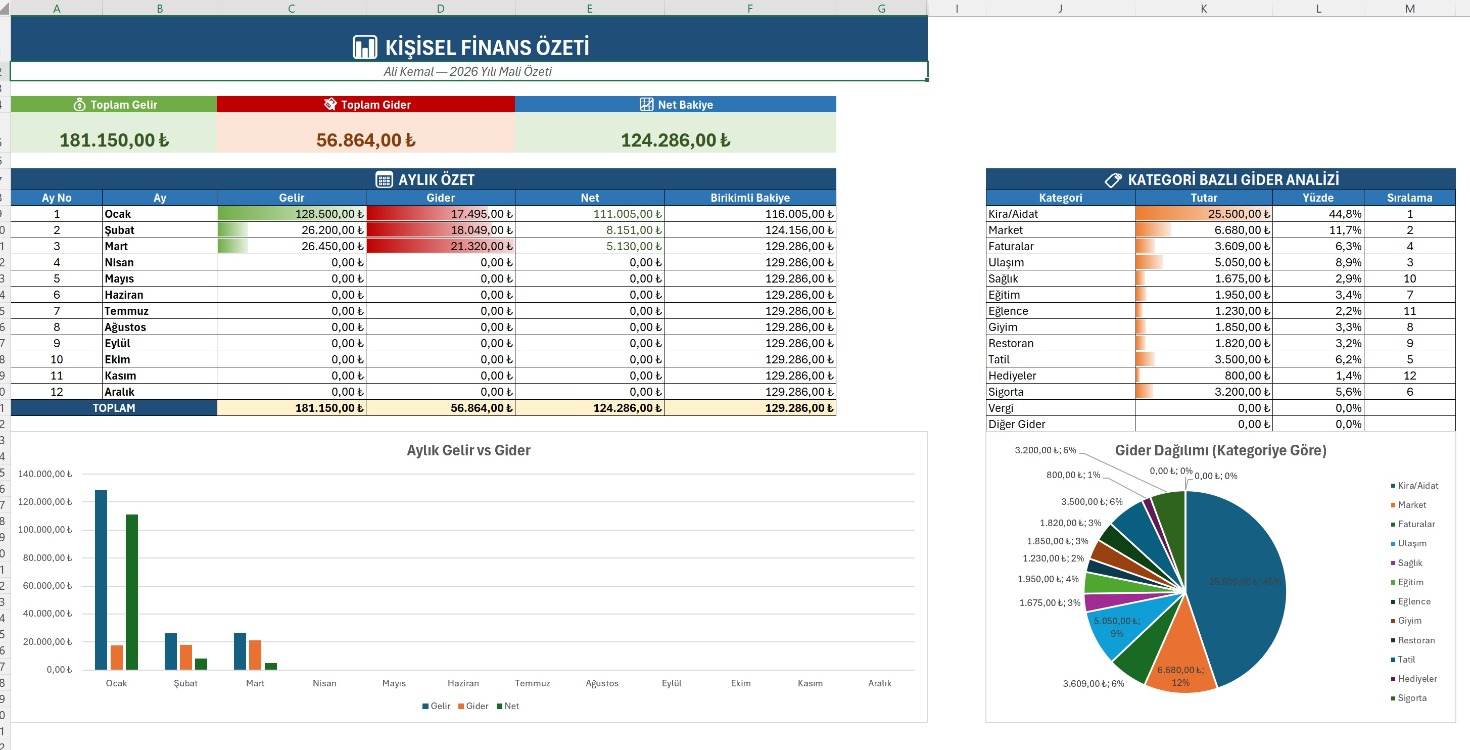This screenshot has width=1470, height=750.
Task: Select the 44,8% percentage cell
Action: click(1318, 214)
